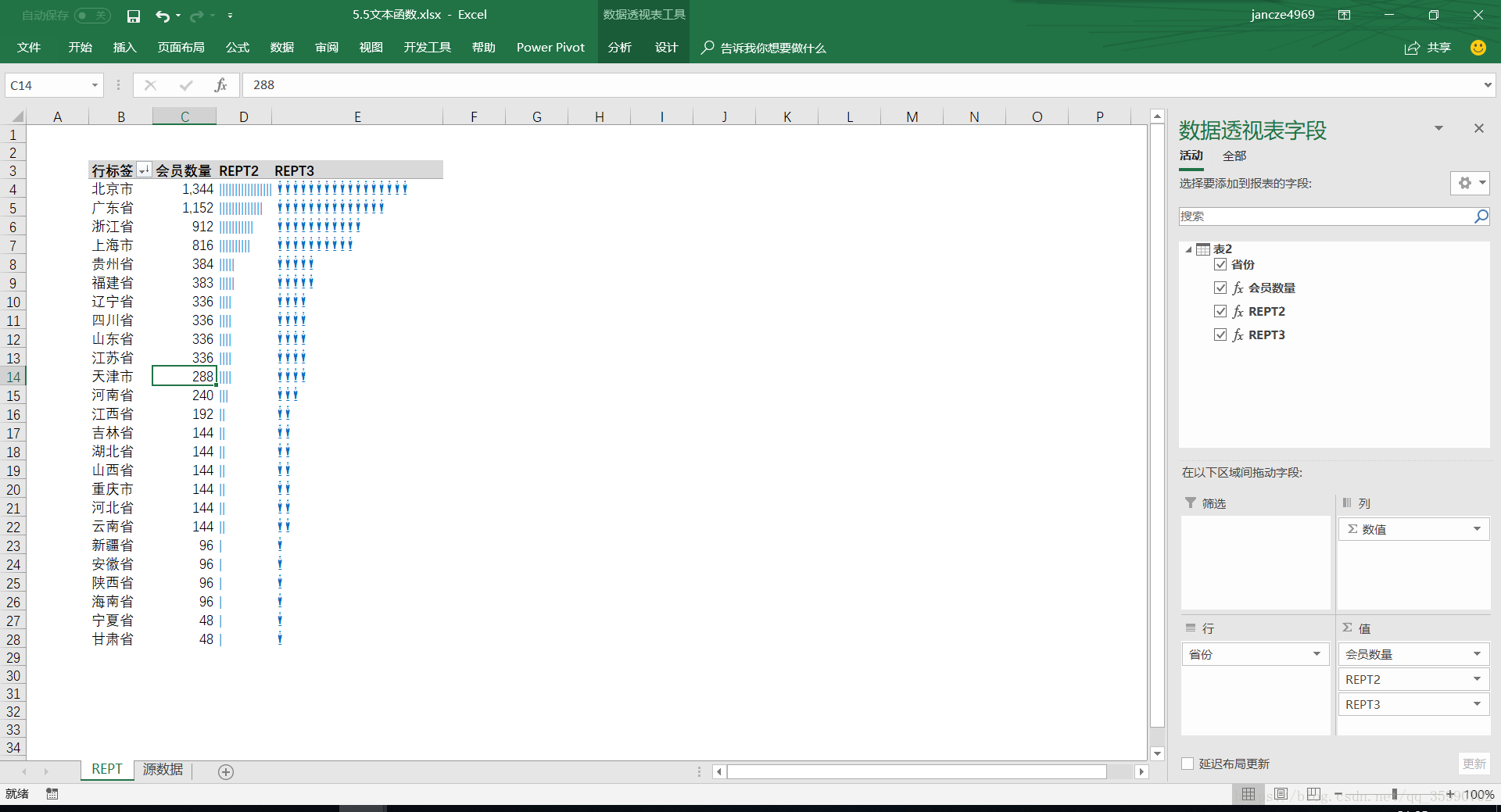Image resolution: width=1501 pixels, height=812 pixels.
Task: Click the macro record status bar icon
Action: click(x=52, y=794)
